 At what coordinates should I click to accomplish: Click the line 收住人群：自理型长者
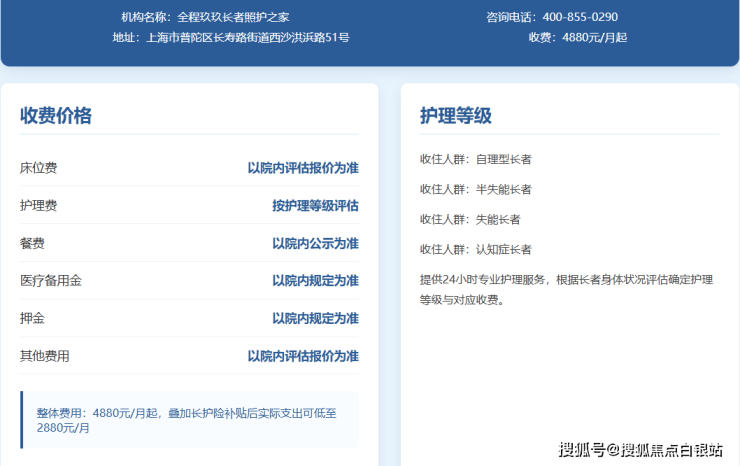point(476,160)
